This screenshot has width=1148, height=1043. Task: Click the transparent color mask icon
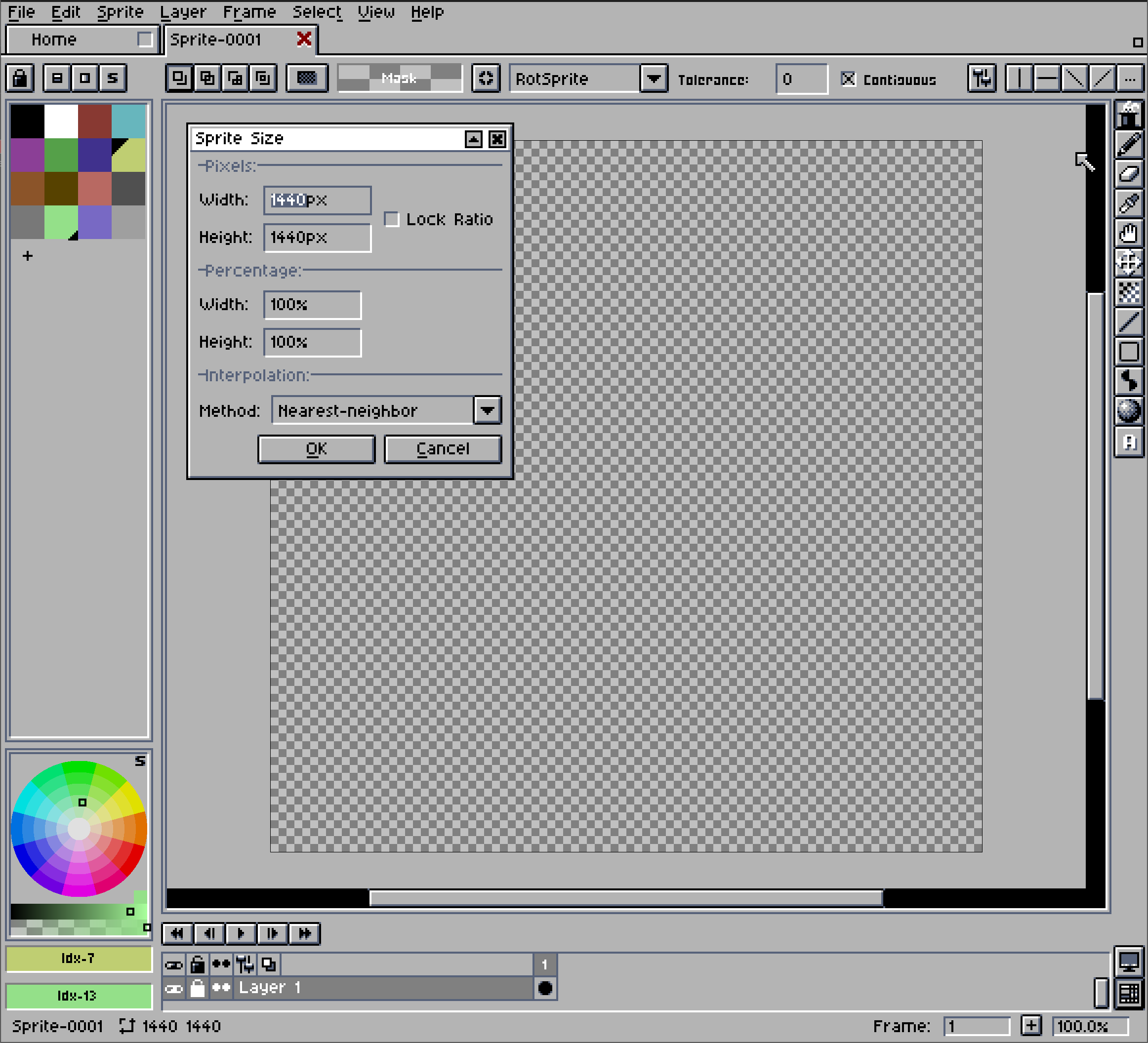(307, 79)
